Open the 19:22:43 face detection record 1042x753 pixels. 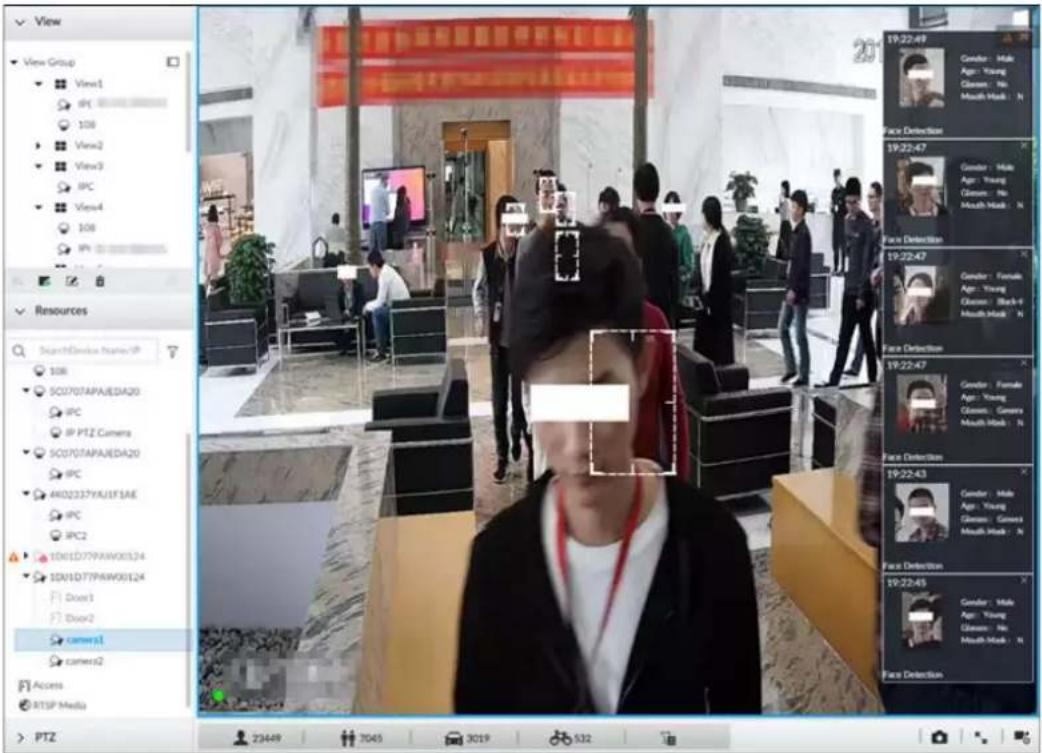[958, 520]
